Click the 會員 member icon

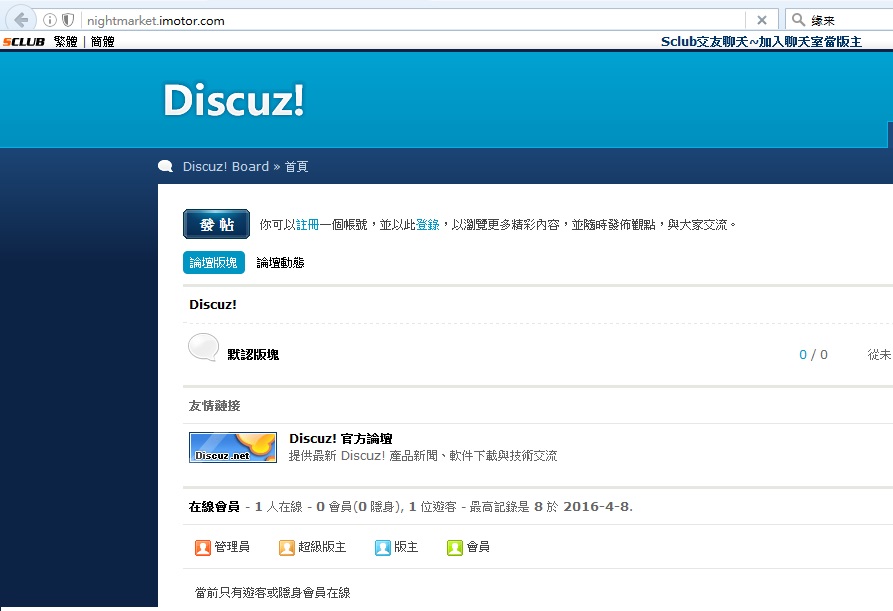click(454, 547)
